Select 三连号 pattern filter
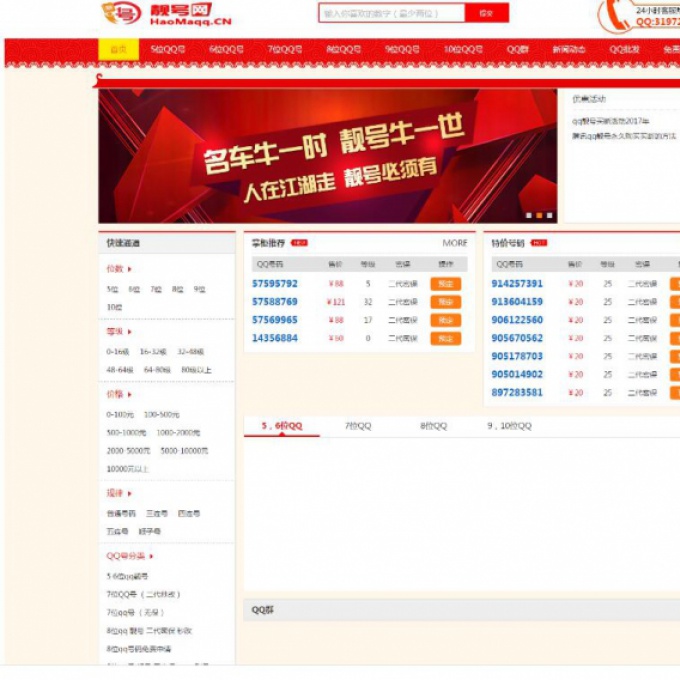Screen dimensions: 680x680 (x=157, y=514)
